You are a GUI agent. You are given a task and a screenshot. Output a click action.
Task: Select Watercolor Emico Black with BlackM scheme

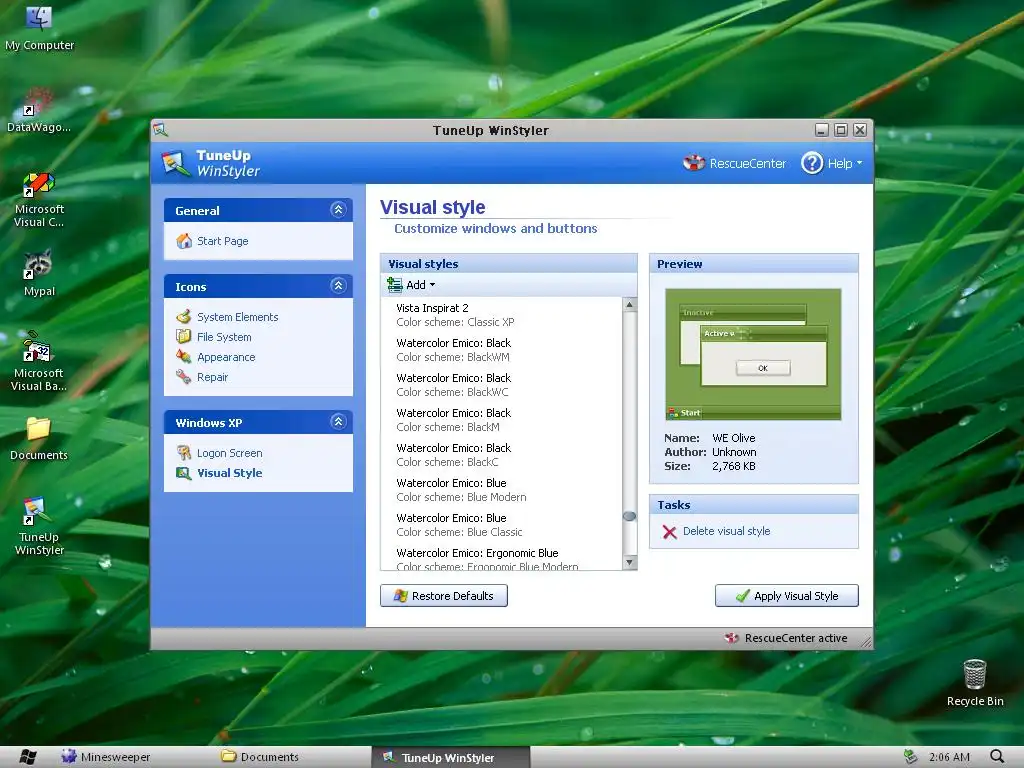click(x=502, y=420)
